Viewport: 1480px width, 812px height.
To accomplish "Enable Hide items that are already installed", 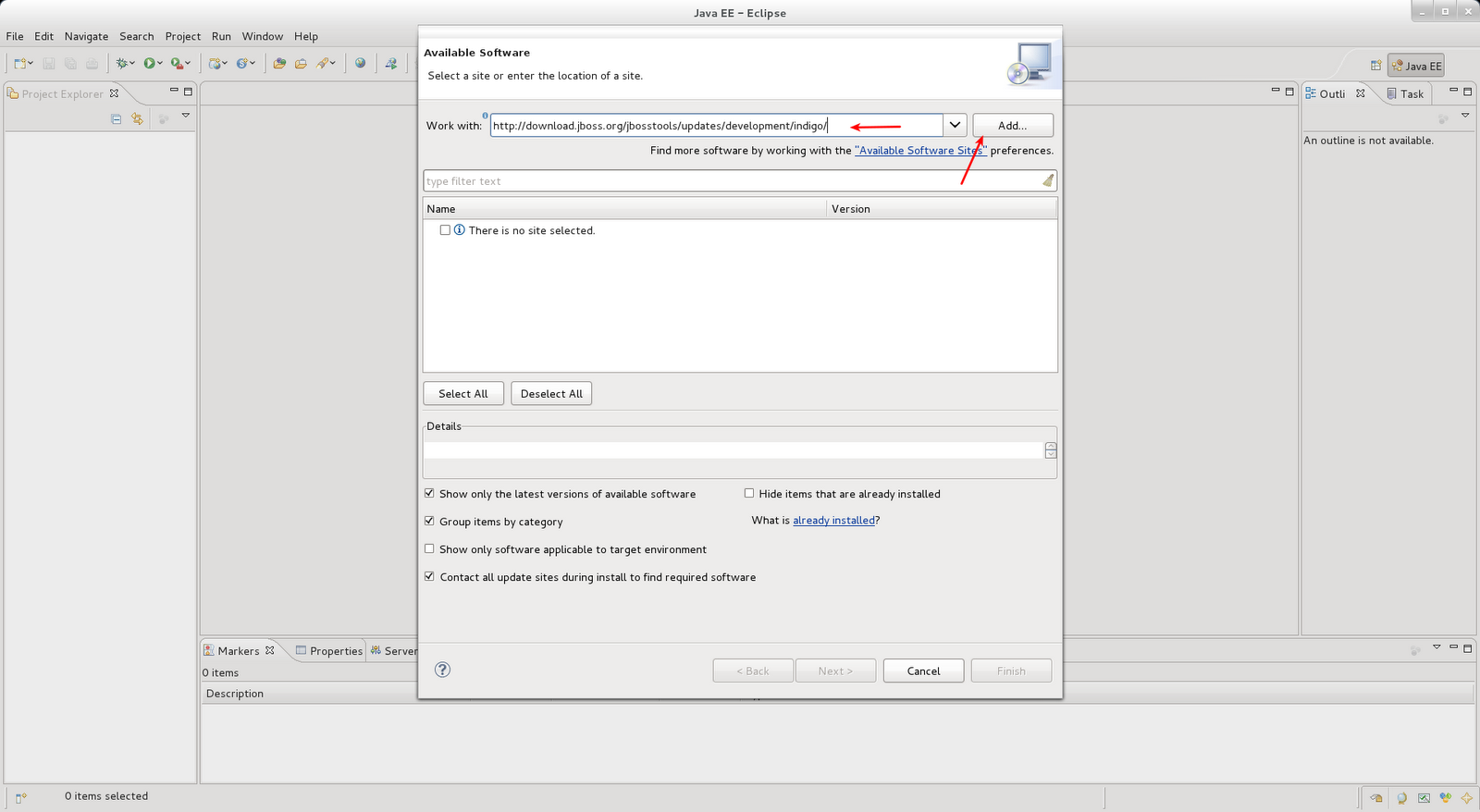I will pos(749,494).
